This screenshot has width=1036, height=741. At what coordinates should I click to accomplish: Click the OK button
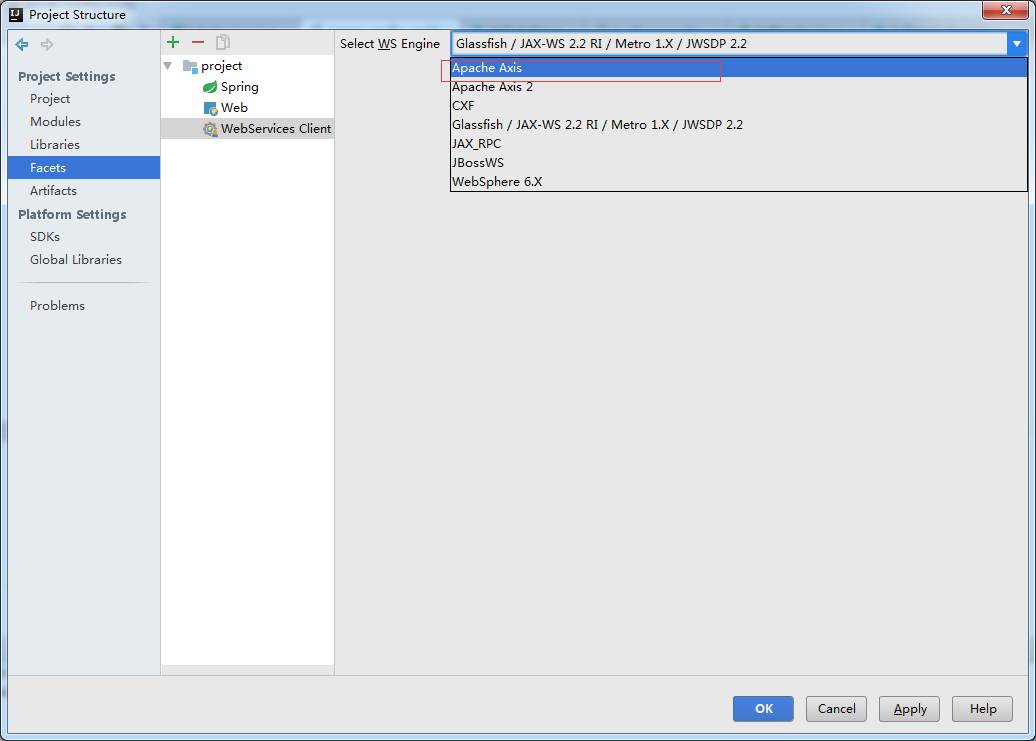pos(763,709)
